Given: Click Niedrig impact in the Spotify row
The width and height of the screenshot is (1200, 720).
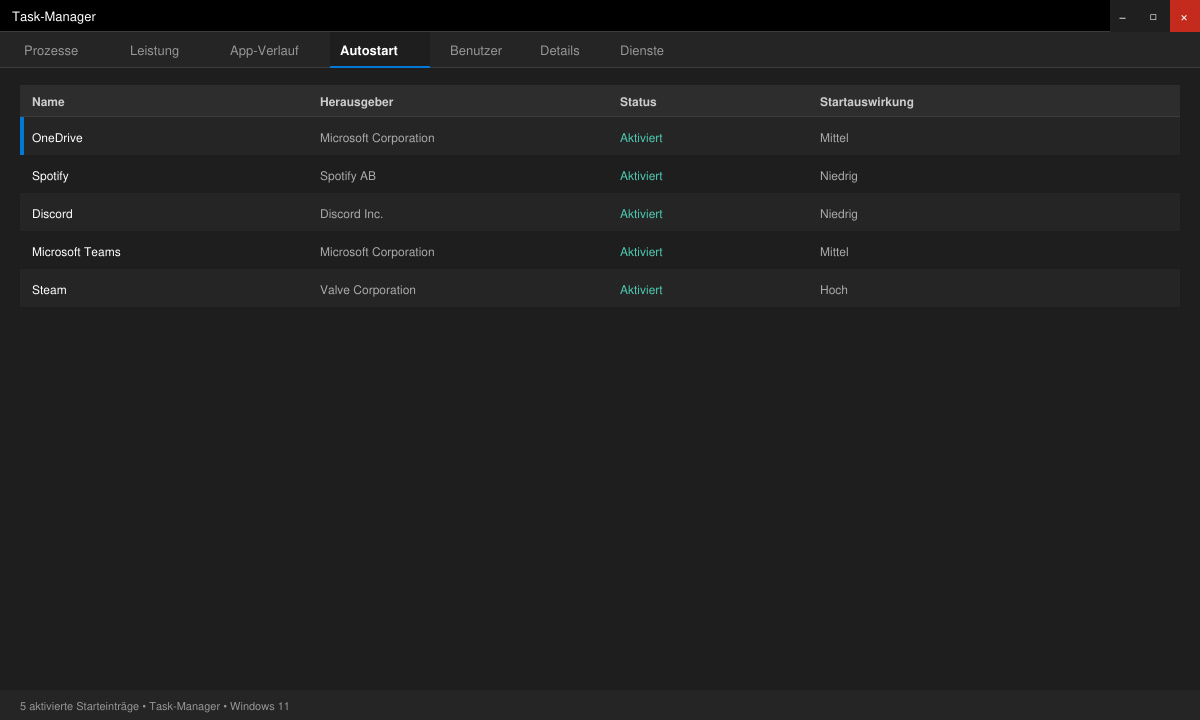Looking at the screenshot, I should pyautogui.click(x=839, y=176).
